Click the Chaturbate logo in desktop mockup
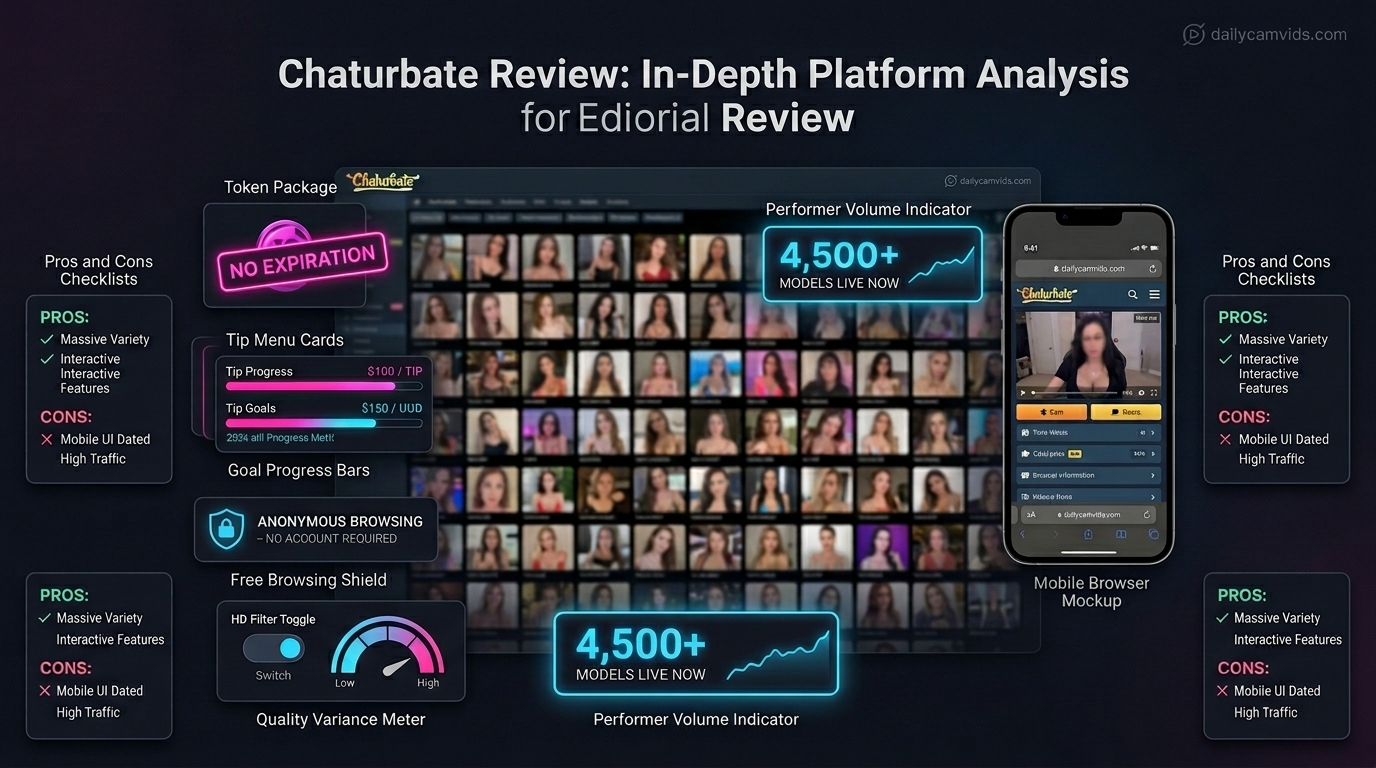 (381, 182)
